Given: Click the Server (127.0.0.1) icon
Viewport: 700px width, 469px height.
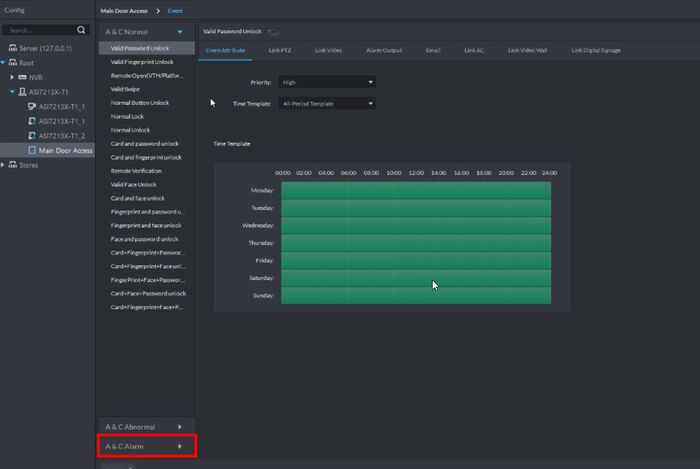Looking at the screenshot, I should click(x=12, y=48).
